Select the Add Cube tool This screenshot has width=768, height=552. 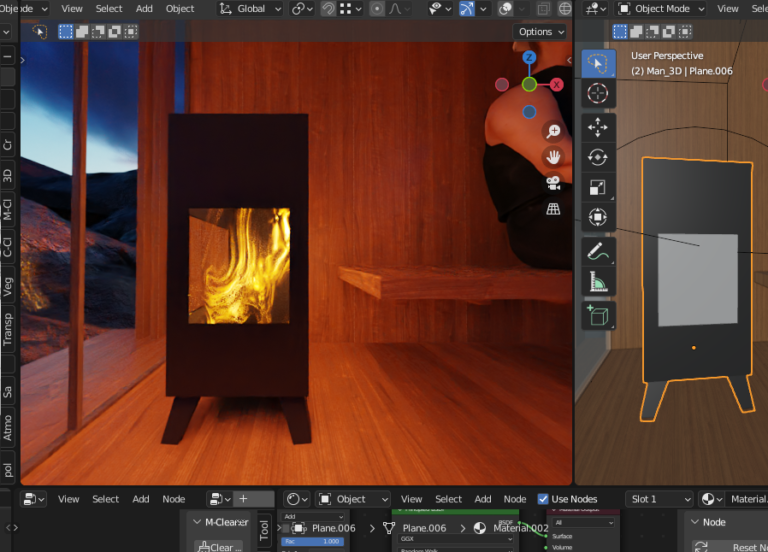pos(598,316)
